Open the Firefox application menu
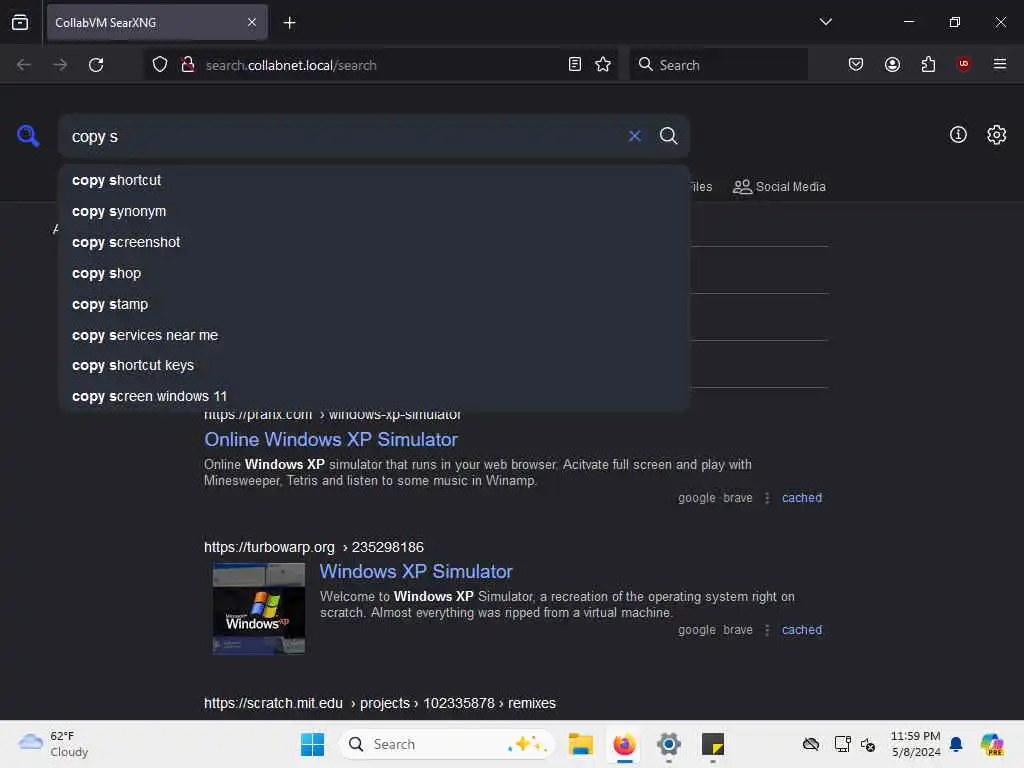 point(999,64)
